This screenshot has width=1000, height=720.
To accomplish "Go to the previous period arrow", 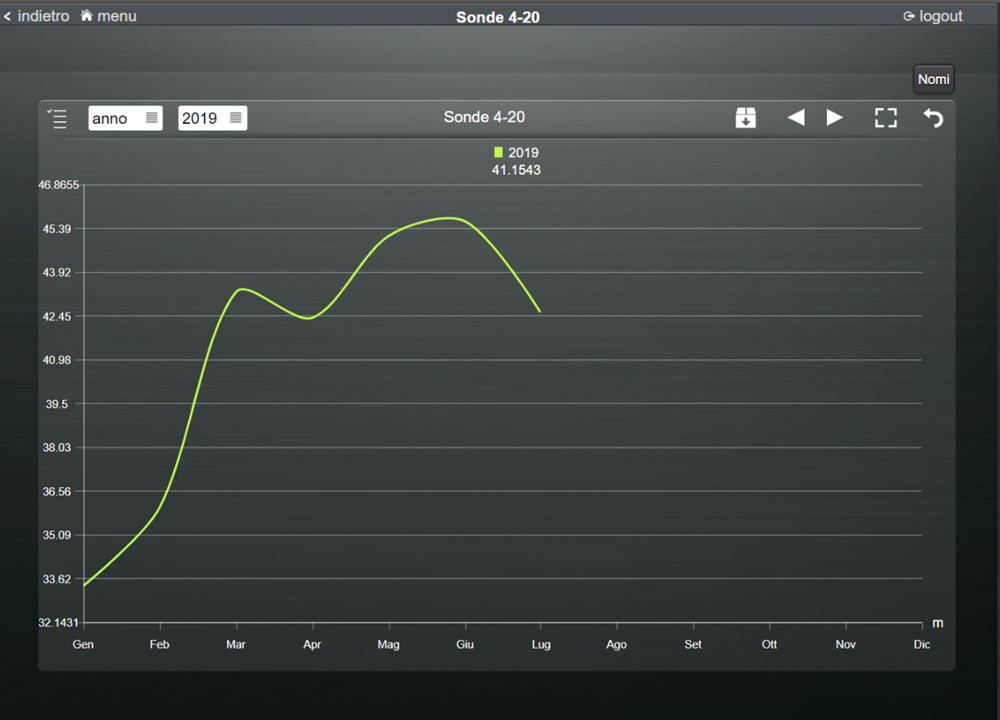I will click(796, 118).
